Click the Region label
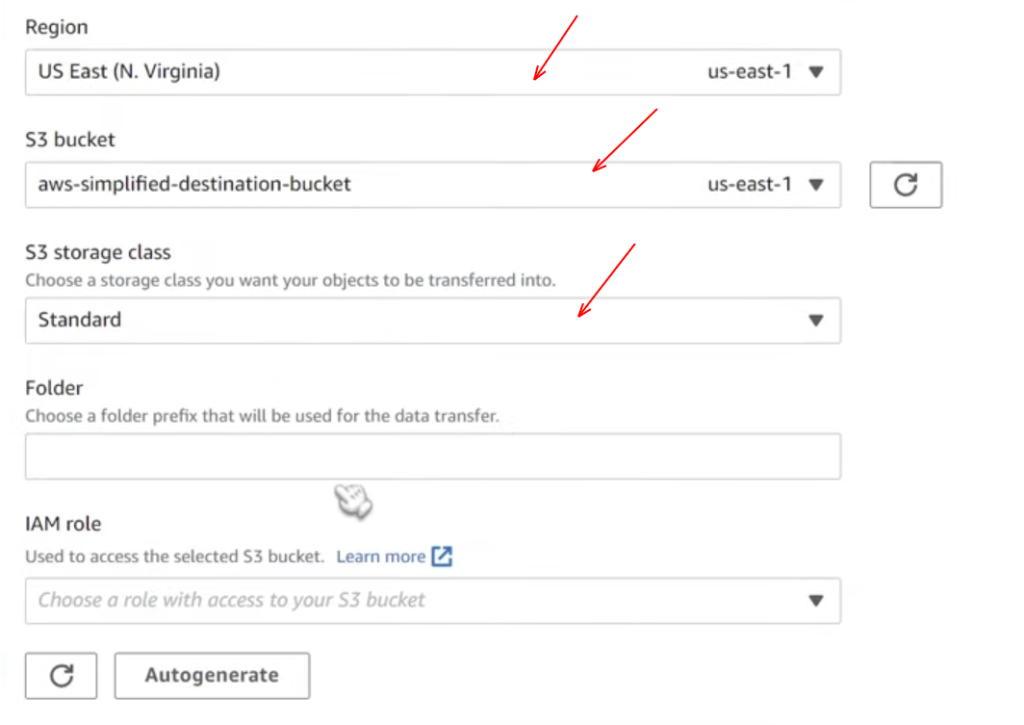1024x725 pixels. tap(56, 28)
